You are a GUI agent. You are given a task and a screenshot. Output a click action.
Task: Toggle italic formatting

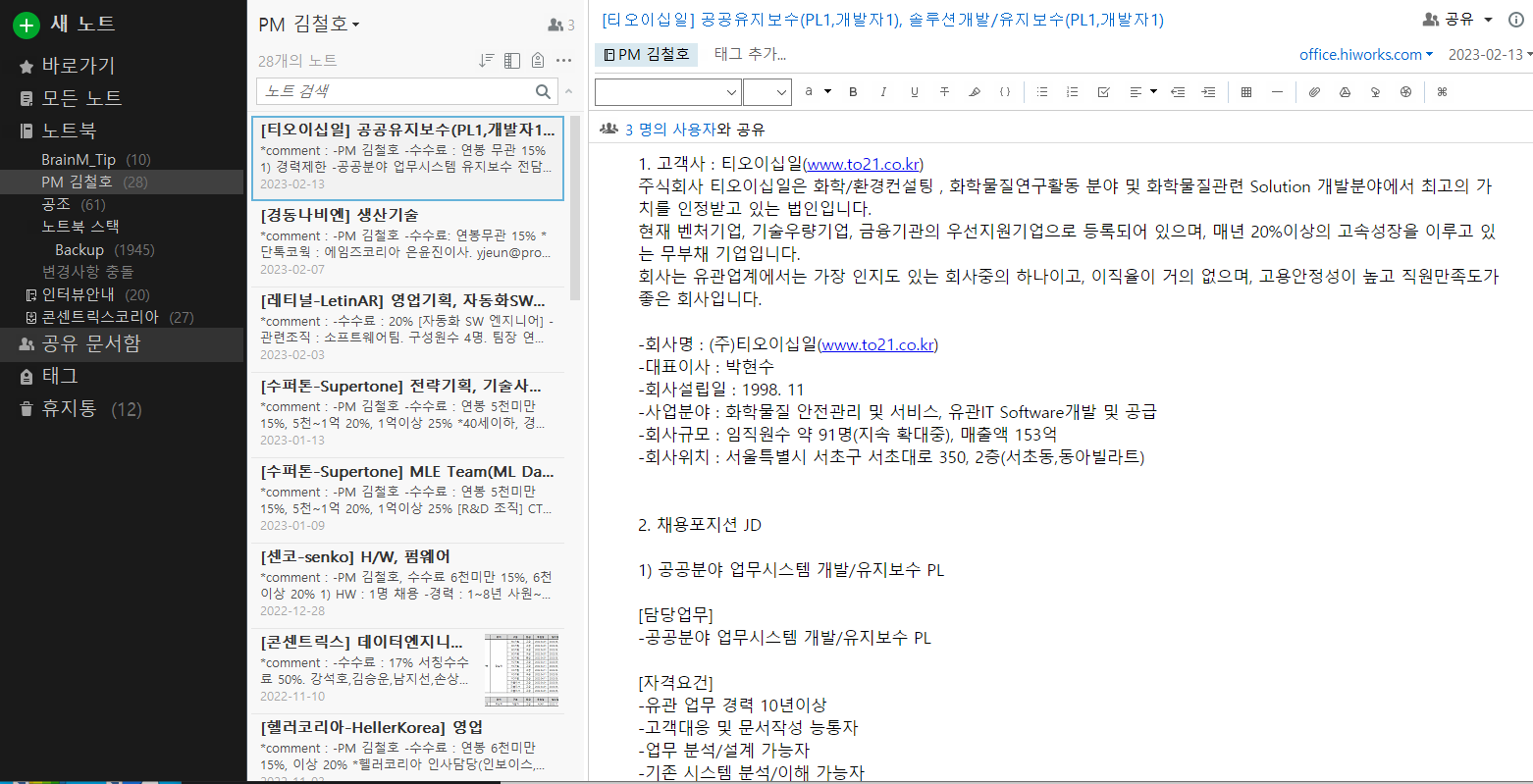tap(883, 91)
